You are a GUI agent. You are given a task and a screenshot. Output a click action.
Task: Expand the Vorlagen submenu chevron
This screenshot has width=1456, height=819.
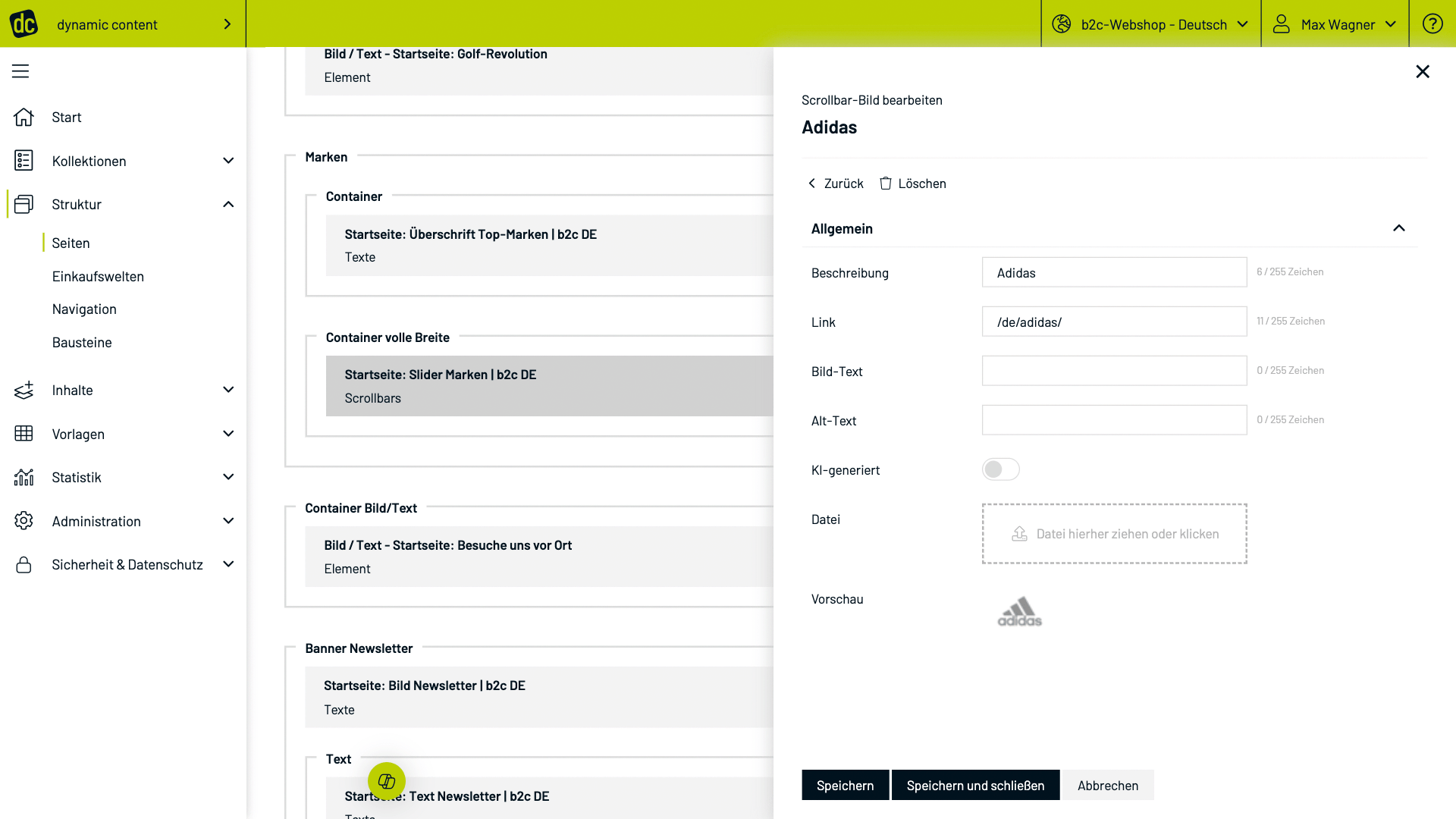point(228,434)
